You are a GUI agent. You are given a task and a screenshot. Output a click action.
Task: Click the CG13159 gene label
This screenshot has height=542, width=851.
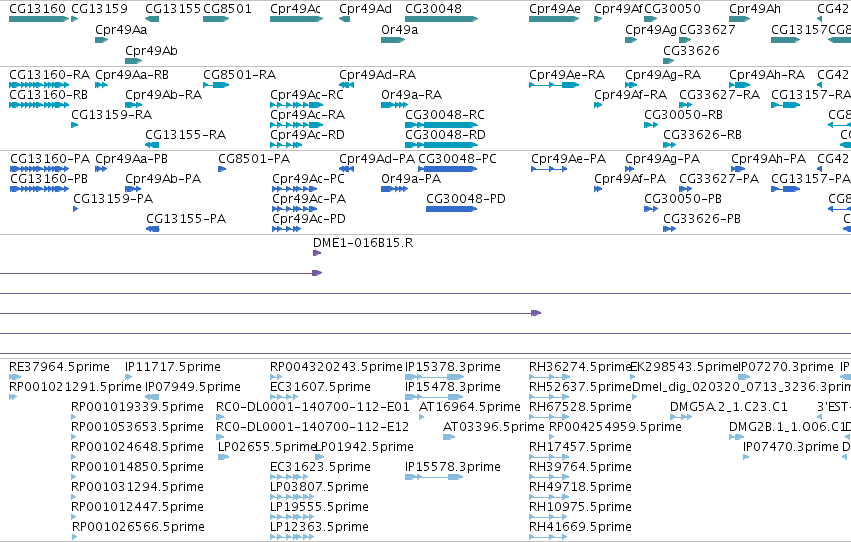(x=99, y=9)
